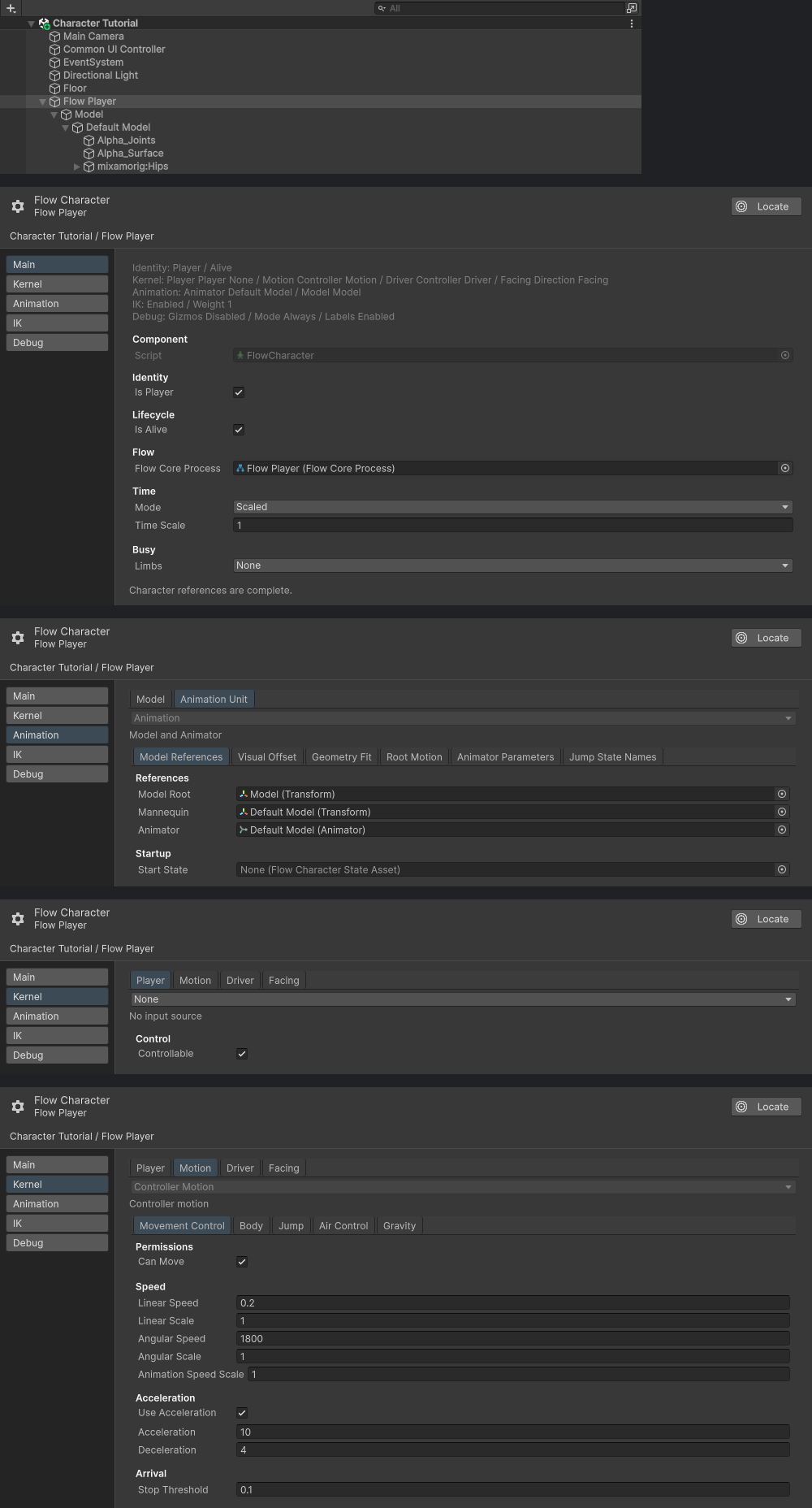Open Busy Limbs dropdown
This screenshot has height=1508, width=812.
point(513,565)
